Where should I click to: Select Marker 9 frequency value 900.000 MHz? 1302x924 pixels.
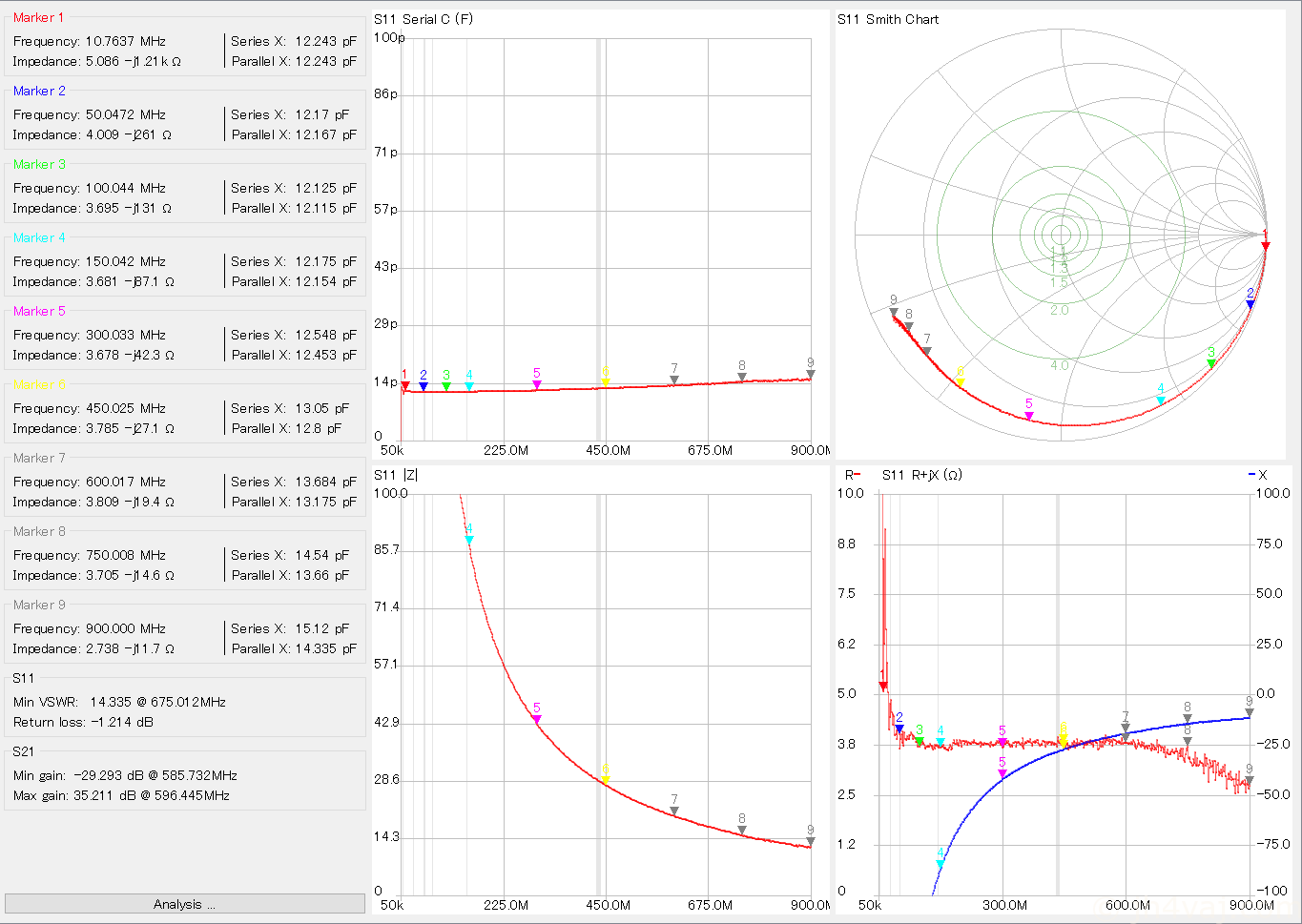(x=126, y=628)
